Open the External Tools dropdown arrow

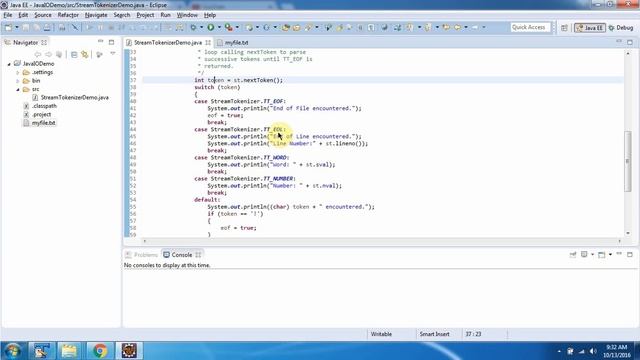coord(237,27)
